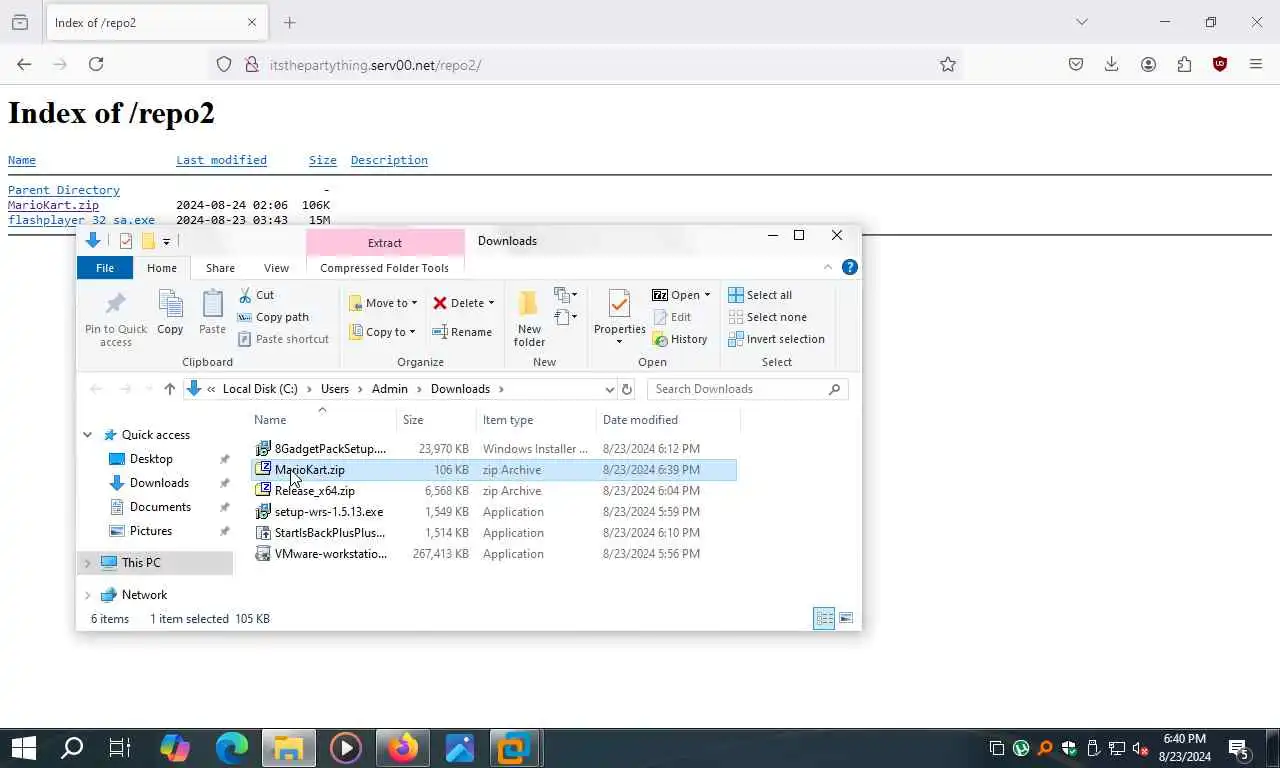Screen dimensions: 1280x768
Task: Sort web index by Description link
Action: point(389,160)
